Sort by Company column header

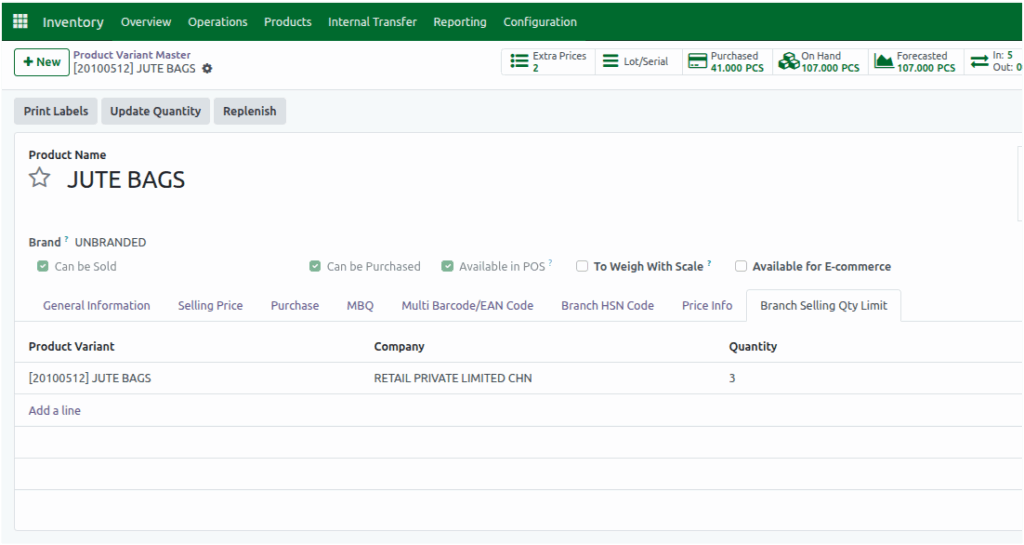point(399,347)
